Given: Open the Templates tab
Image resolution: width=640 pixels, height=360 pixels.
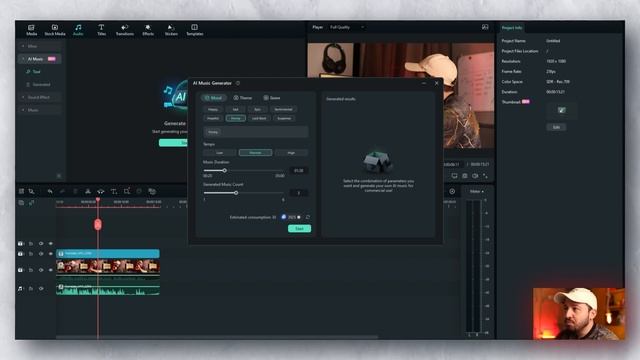Looking at the screenshot, I should pos(195,30).
